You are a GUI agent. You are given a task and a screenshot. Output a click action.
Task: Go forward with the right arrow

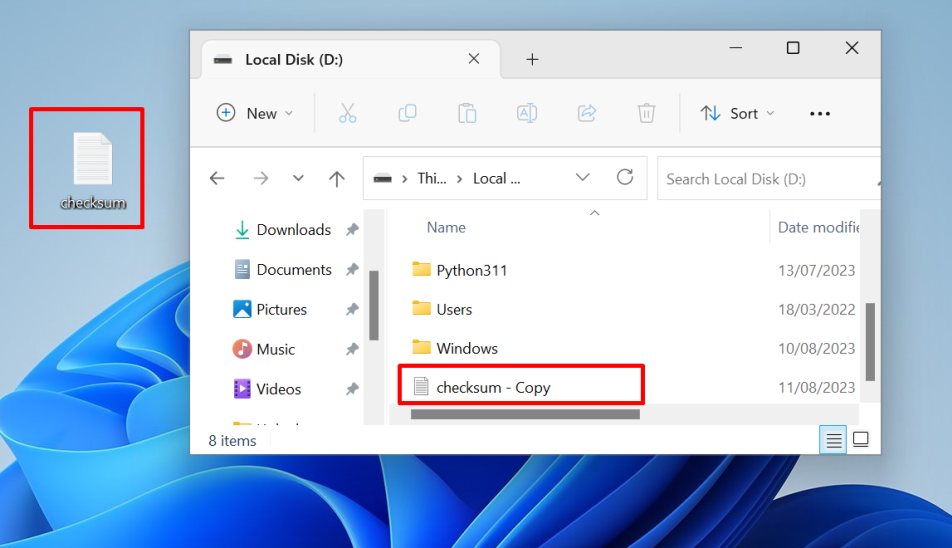[261, 178]
